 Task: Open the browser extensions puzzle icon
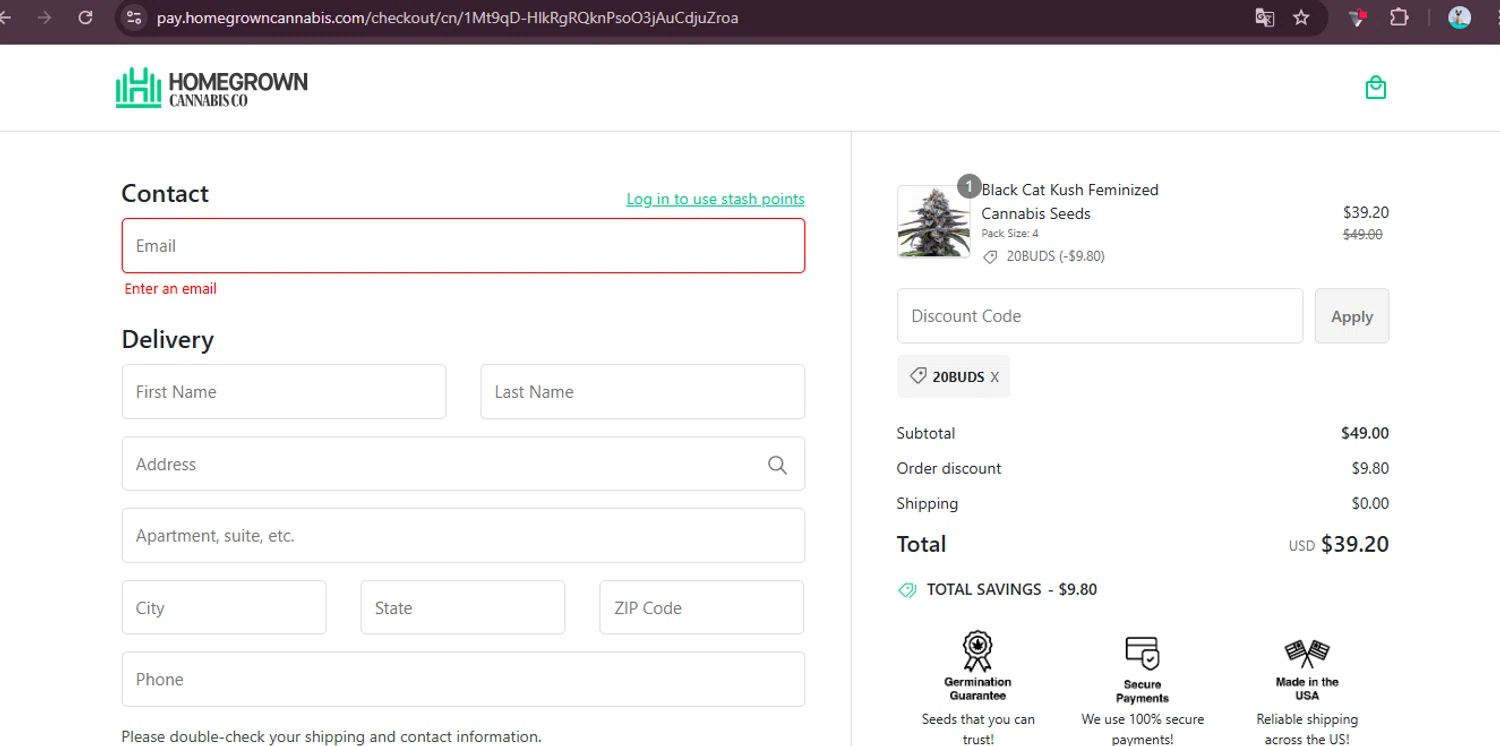tap(1399, 17)
